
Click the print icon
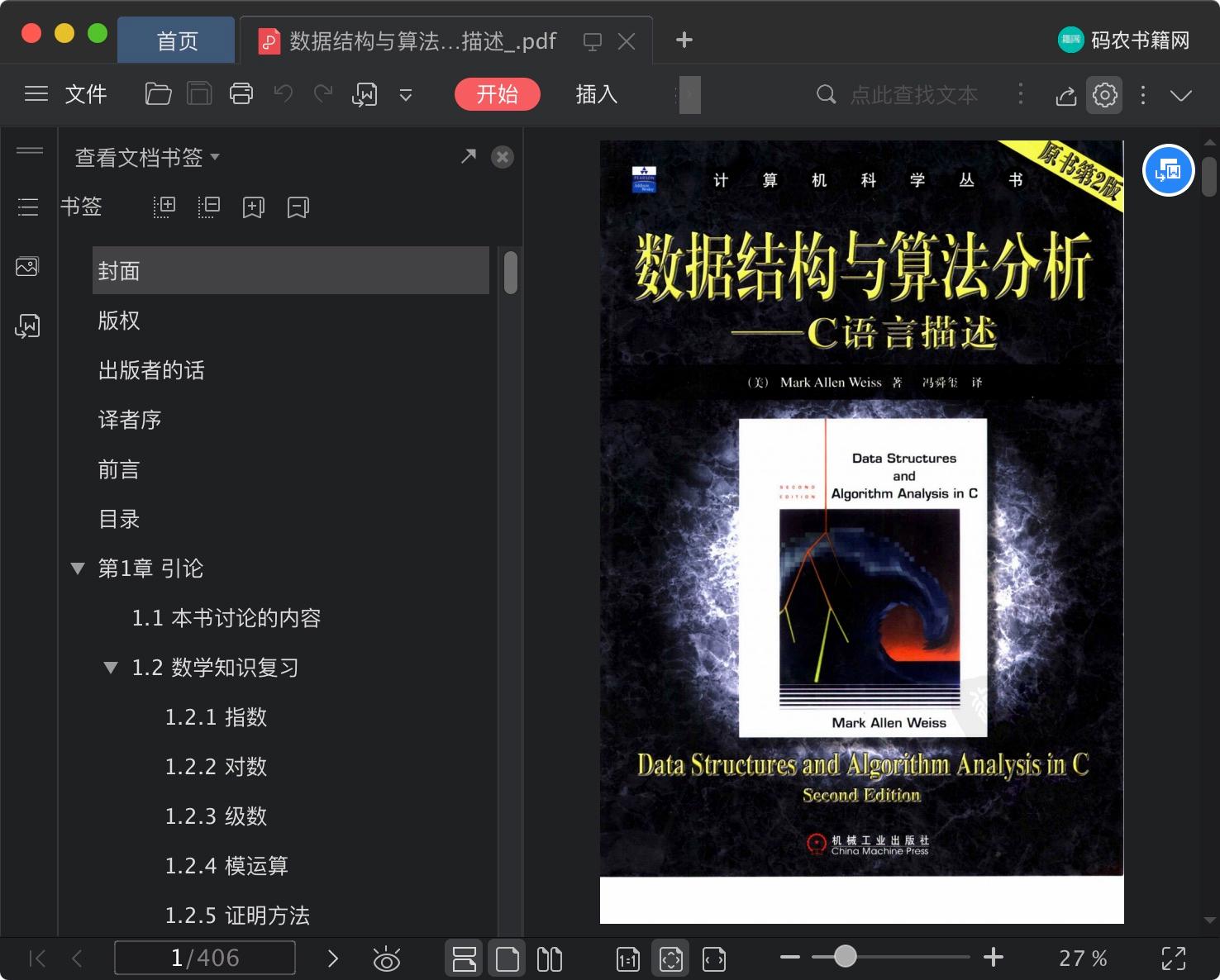coord(241,94)
